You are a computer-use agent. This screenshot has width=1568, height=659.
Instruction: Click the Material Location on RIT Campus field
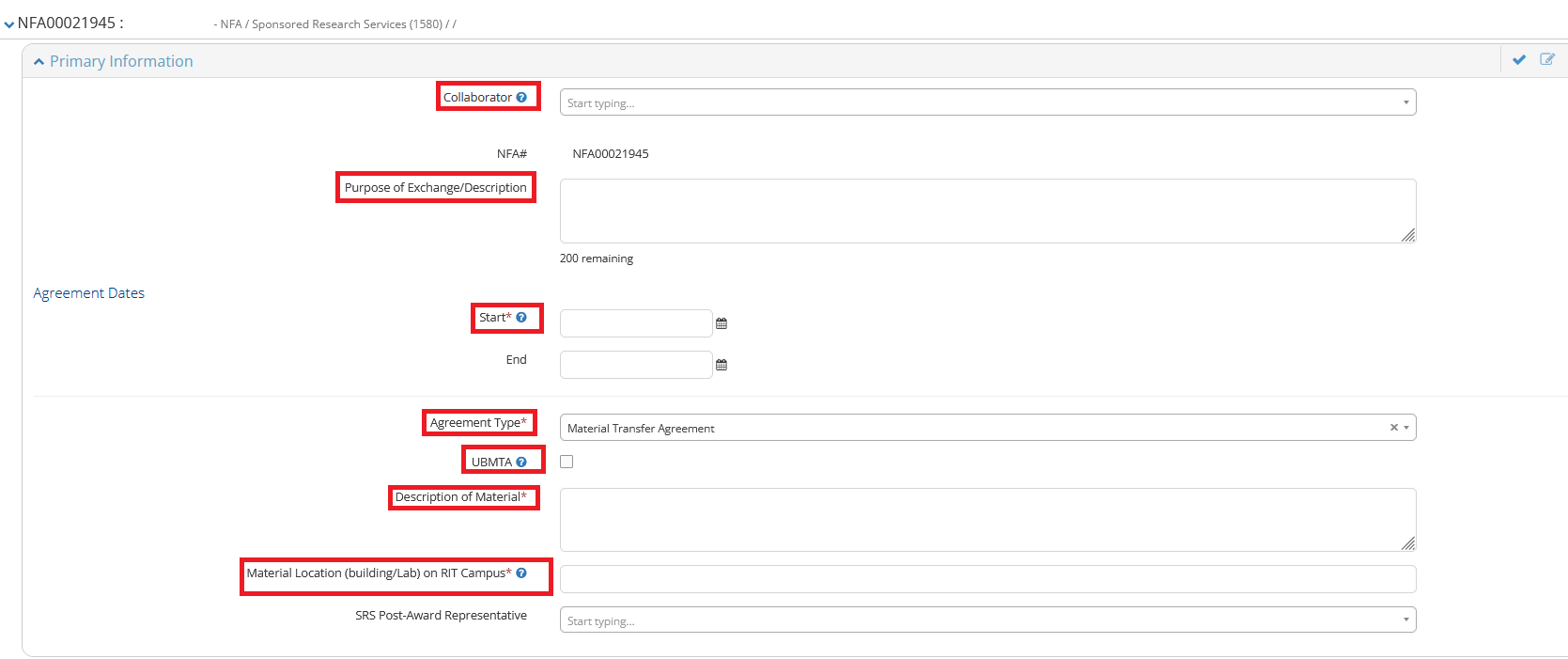tap(986, 579)
